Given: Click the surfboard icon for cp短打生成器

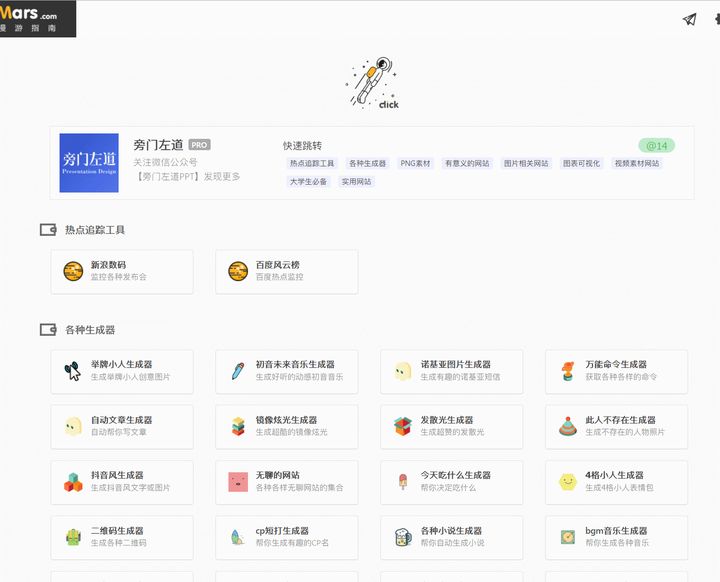Looking at the screenshot, I should [x=237, y=537].
